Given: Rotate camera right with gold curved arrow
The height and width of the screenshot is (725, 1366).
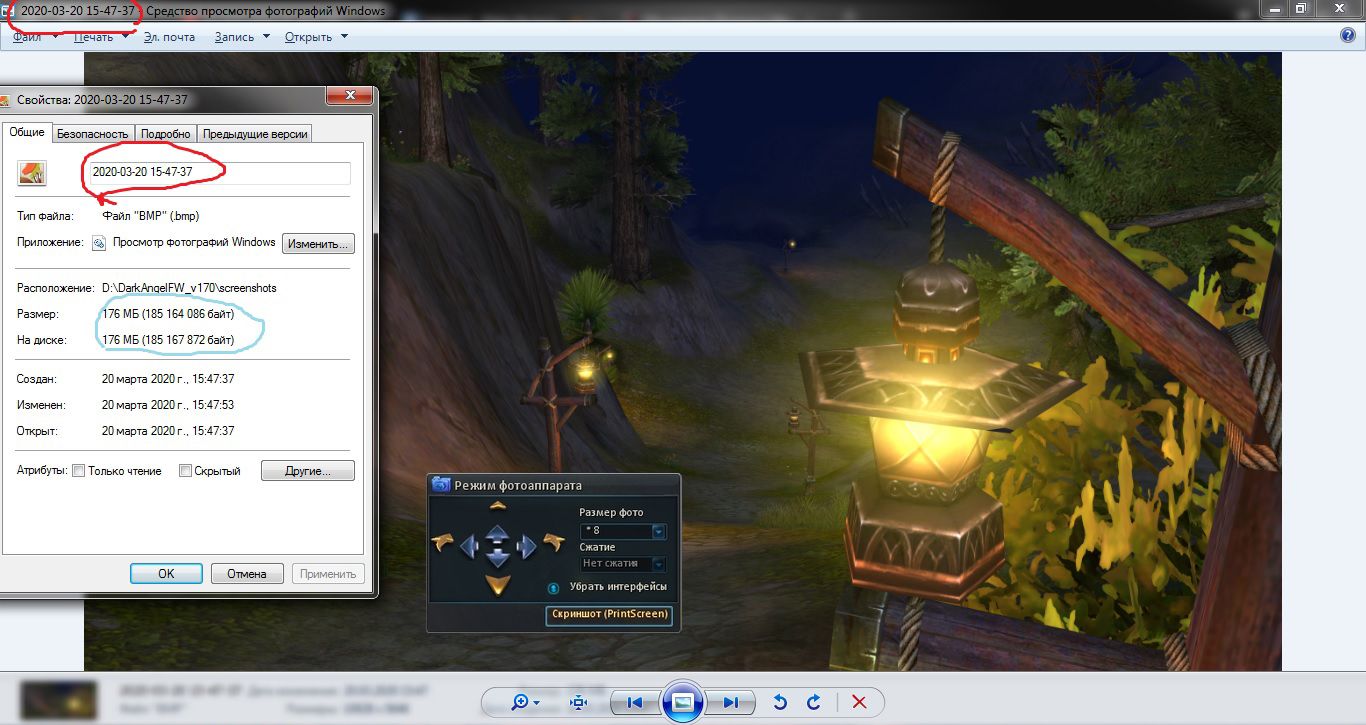Looking at the screenshot, I should point(553,543).
